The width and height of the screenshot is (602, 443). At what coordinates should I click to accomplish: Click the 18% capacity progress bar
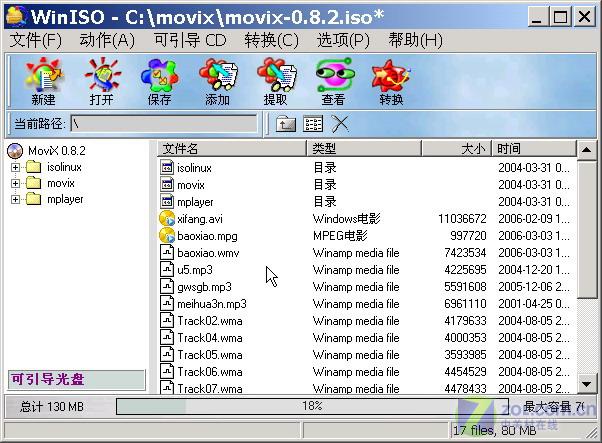coord(312,406)
